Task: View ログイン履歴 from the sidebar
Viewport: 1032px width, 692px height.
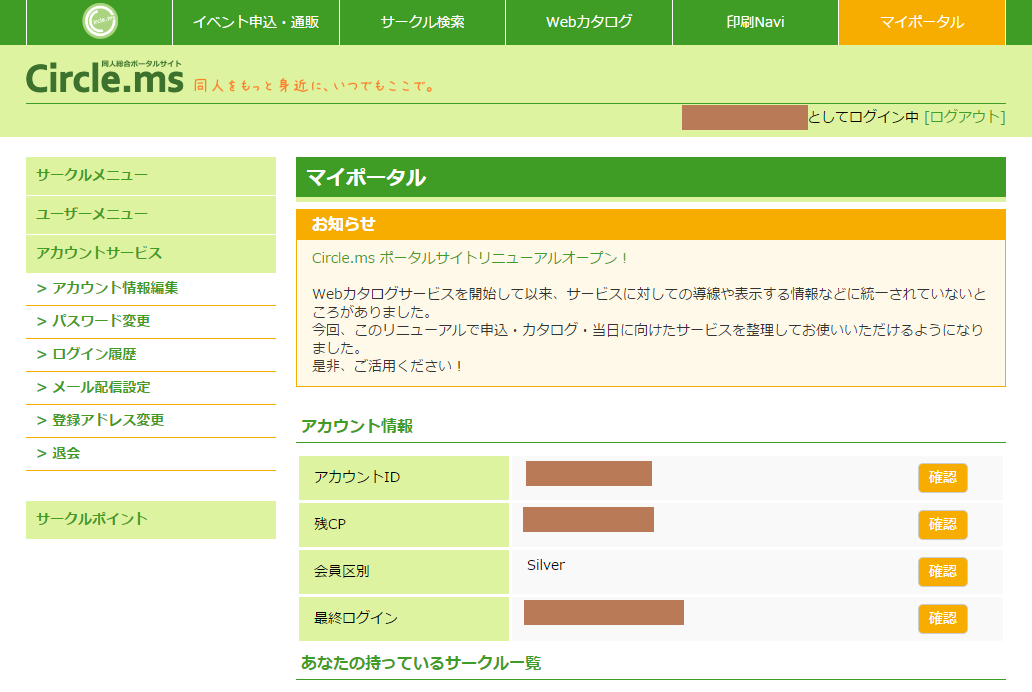Action: [151, 354]
